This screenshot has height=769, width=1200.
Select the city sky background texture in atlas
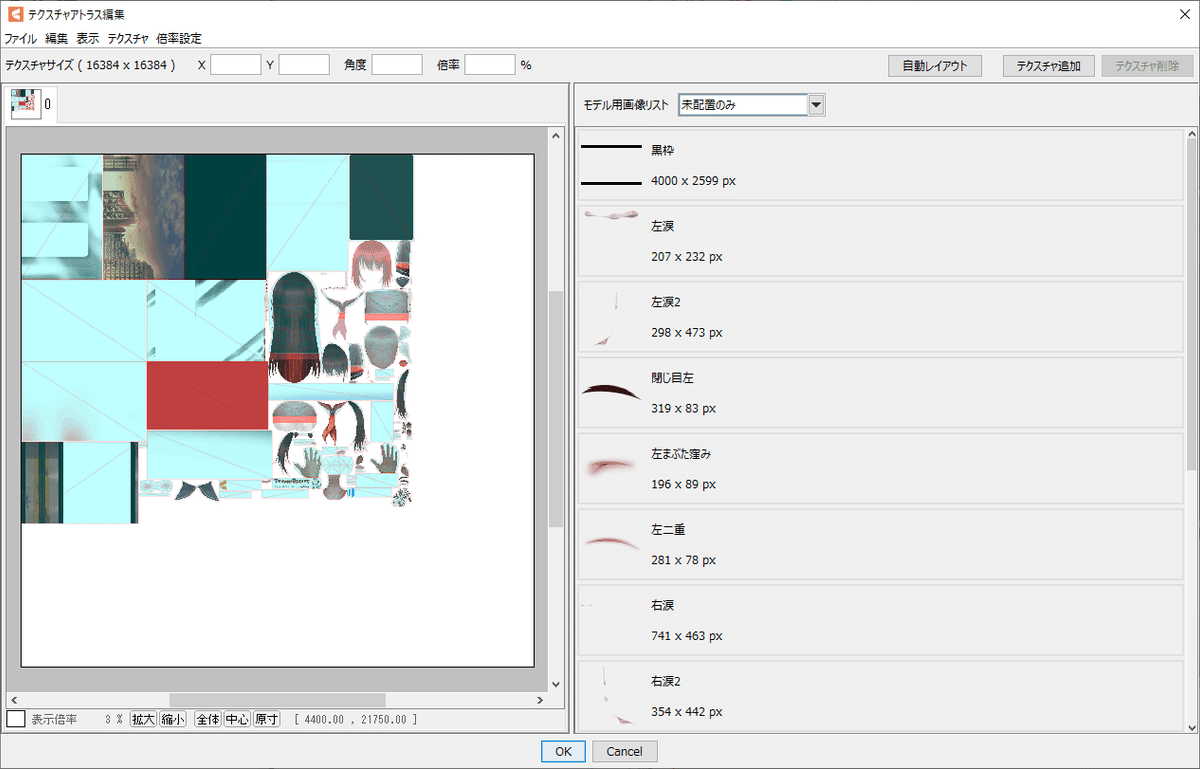pos(144,216)
